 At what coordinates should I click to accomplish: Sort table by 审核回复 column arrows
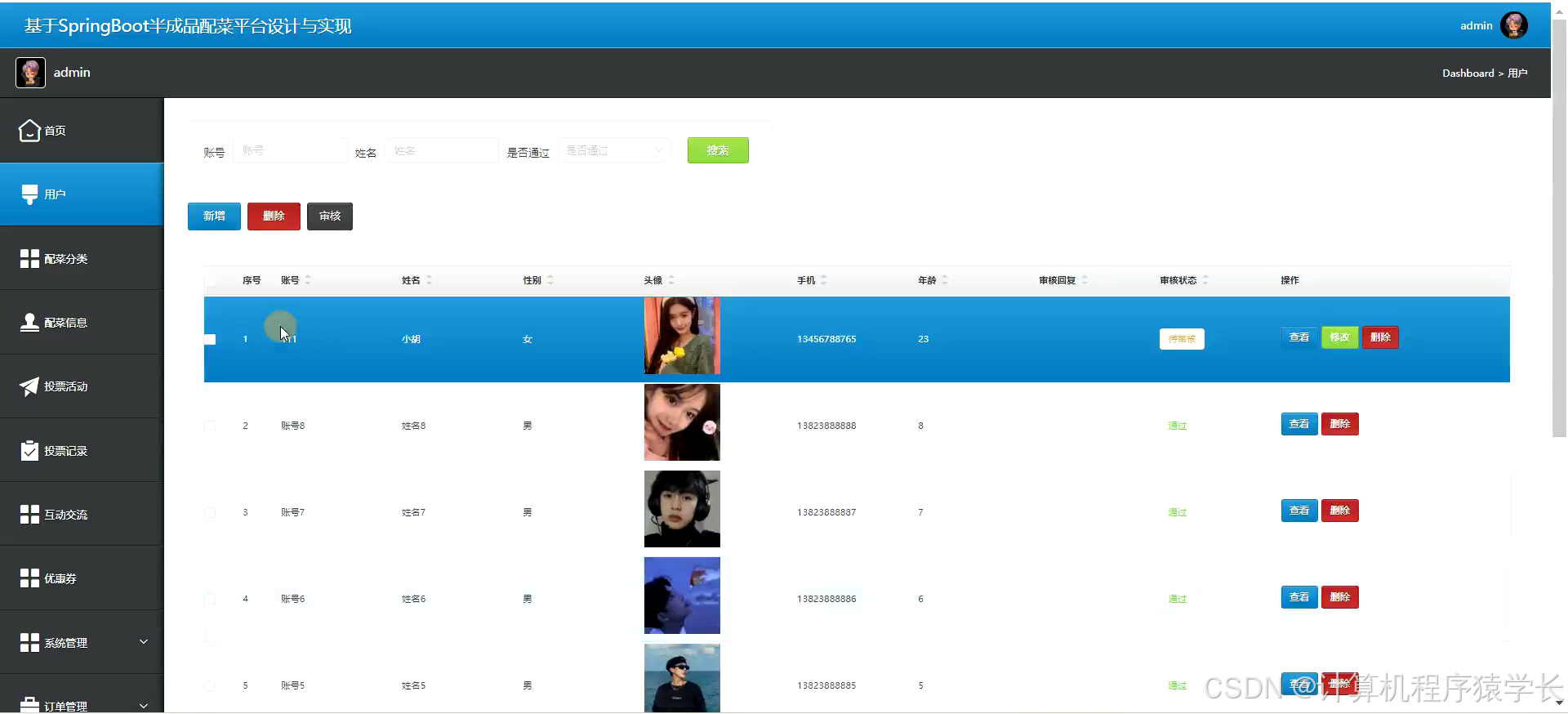[x=1085, y=280]
